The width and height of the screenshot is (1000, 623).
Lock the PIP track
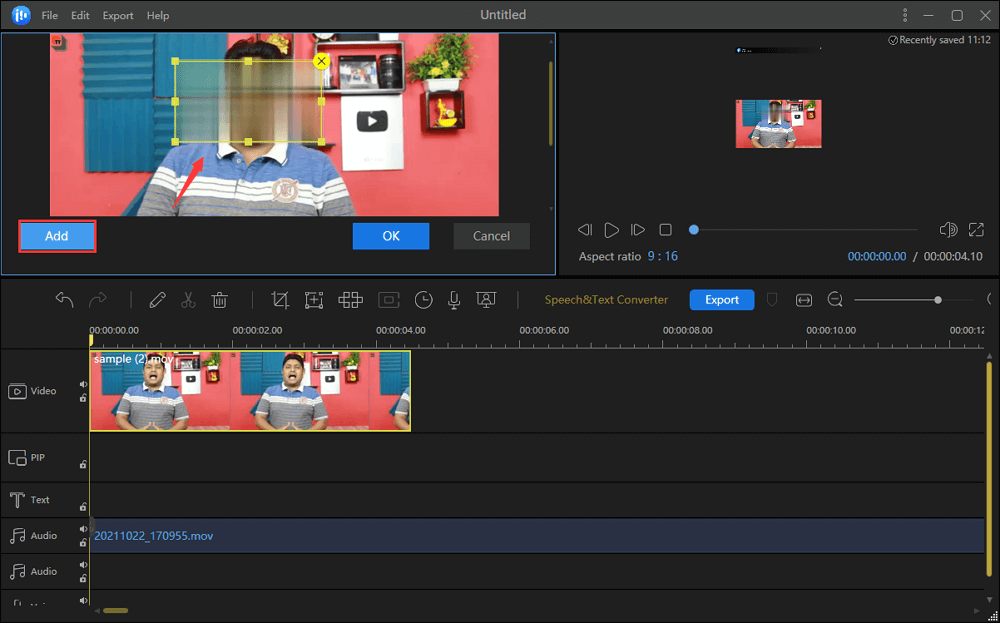click(x=83, y=464)
